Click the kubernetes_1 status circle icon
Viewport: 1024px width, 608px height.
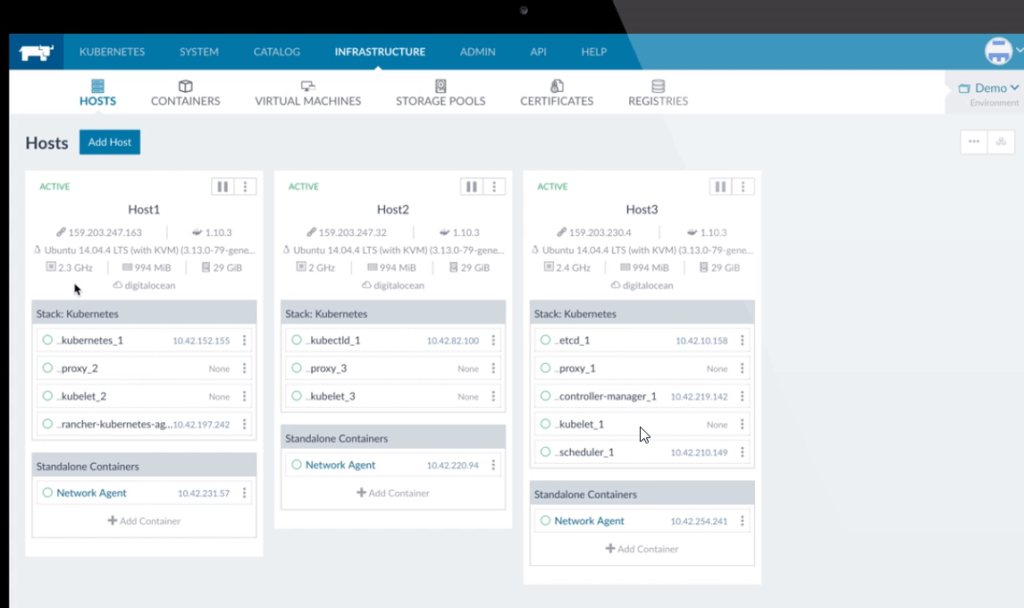coord(47,340)
